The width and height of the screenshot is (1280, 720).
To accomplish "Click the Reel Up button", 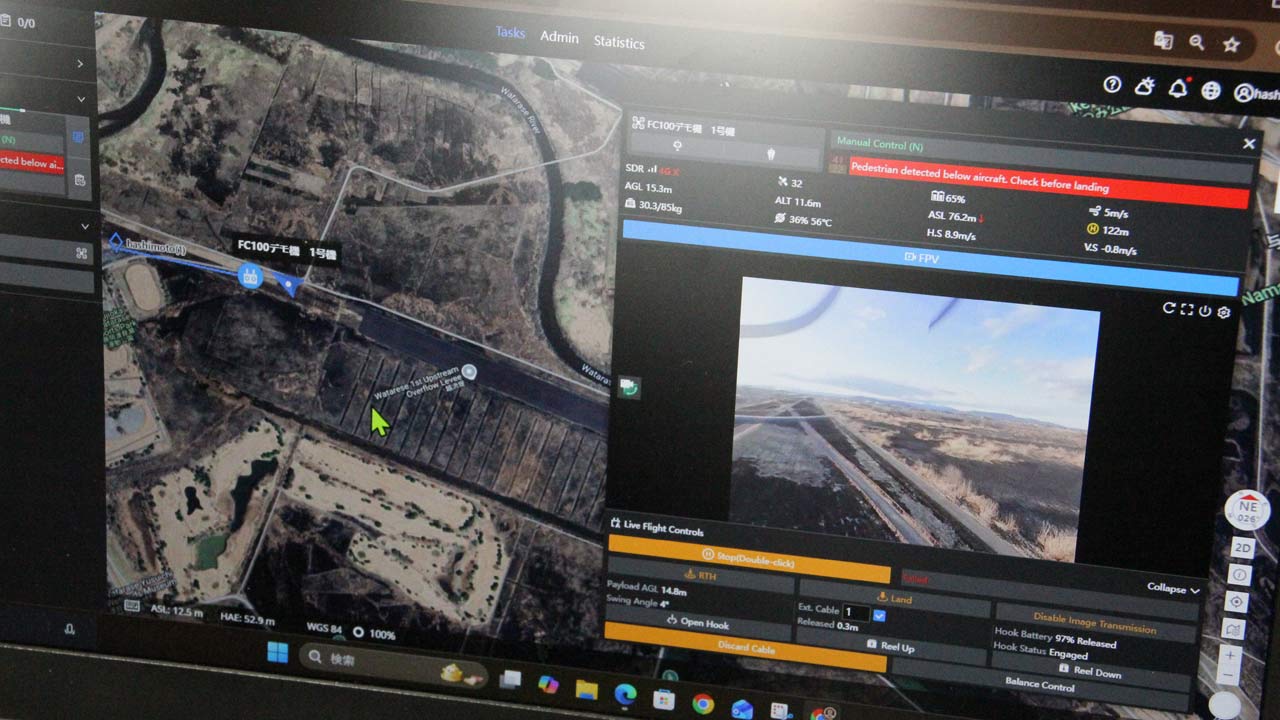I will tap(890, 647).
